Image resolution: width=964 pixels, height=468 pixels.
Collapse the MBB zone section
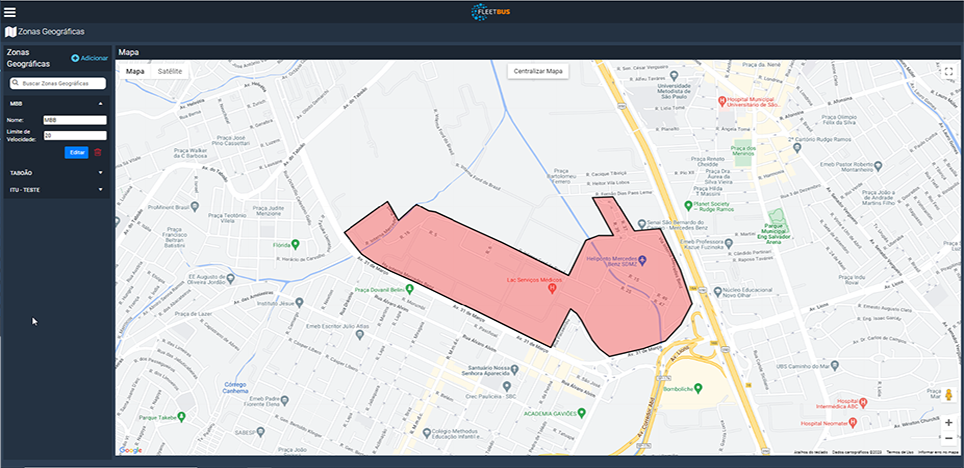tap(100, 103)
